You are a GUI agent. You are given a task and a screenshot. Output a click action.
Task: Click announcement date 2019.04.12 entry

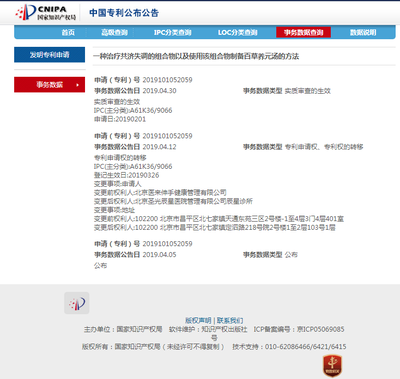tap(159, 147)
